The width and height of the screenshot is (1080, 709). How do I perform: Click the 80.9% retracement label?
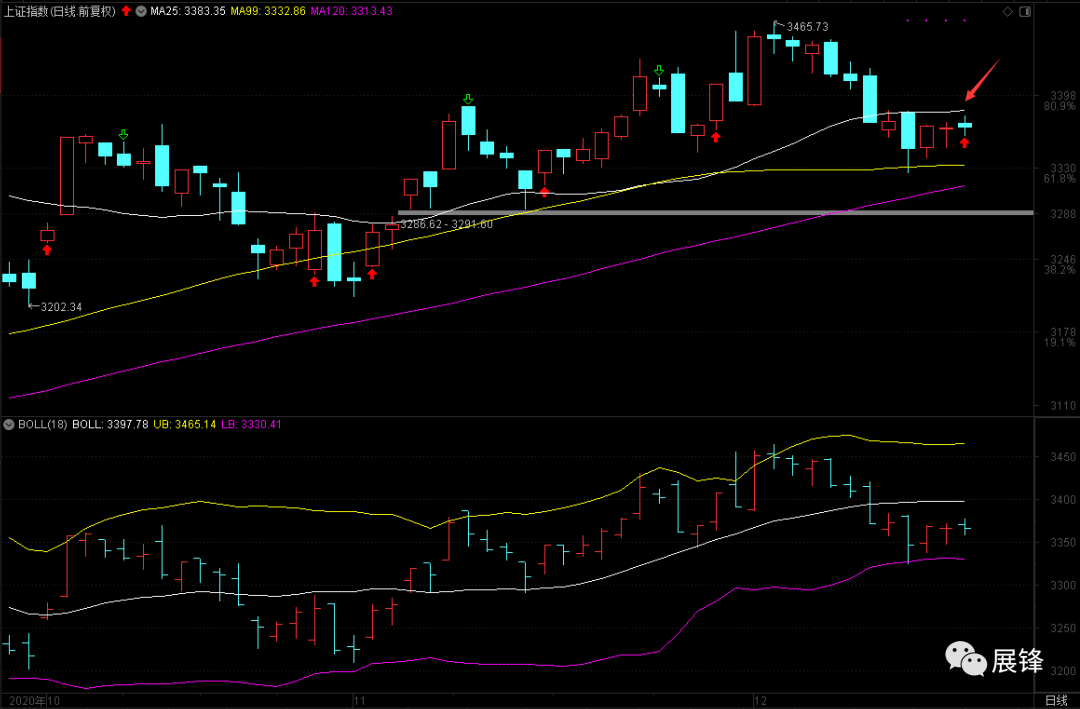1059,106
